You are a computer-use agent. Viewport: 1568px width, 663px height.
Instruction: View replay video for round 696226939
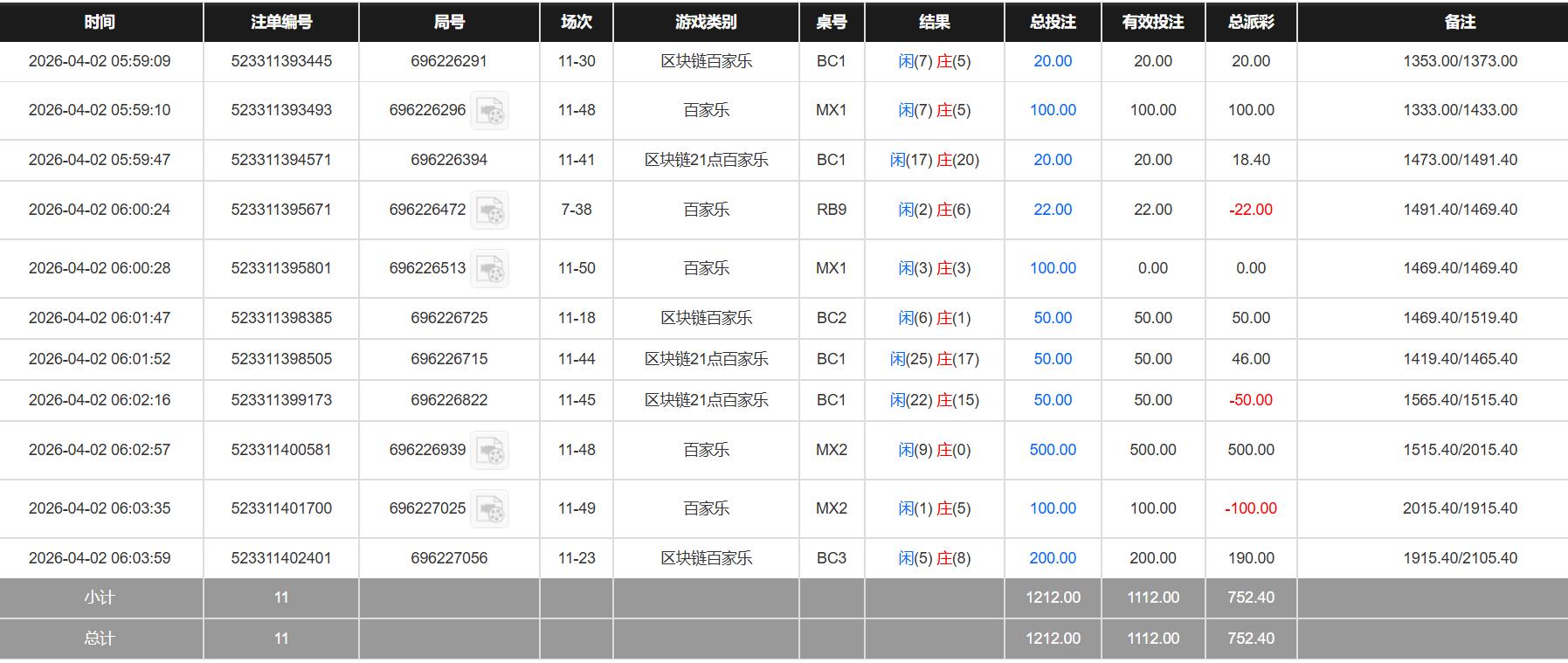[489, 451]
